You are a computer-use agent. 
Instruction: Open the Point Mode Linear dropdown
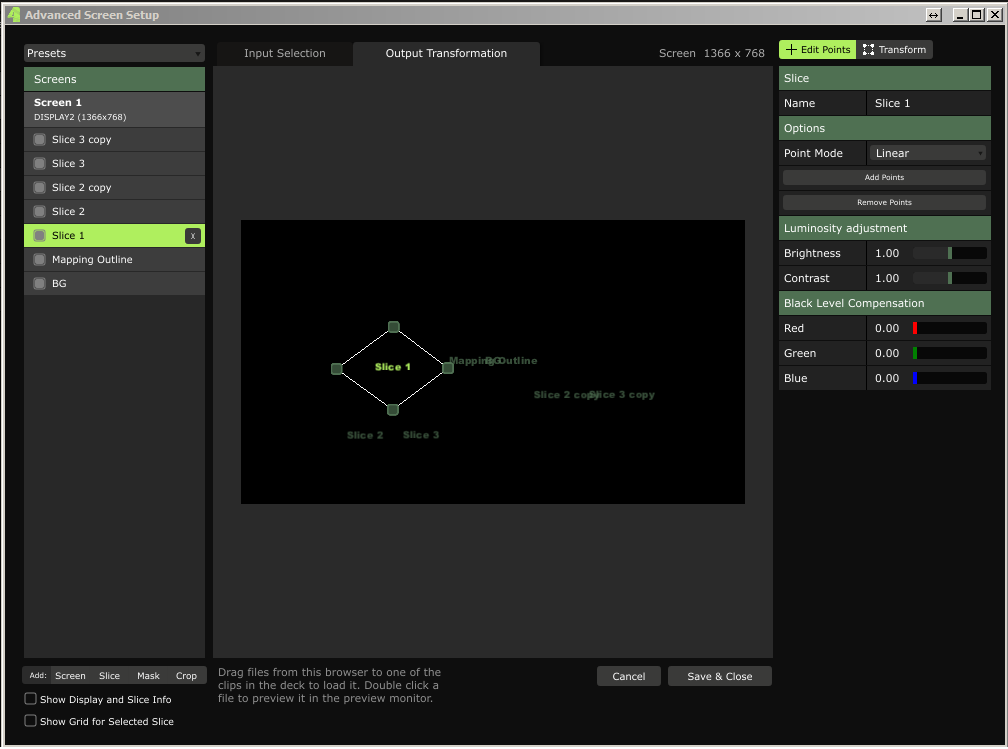928,153
